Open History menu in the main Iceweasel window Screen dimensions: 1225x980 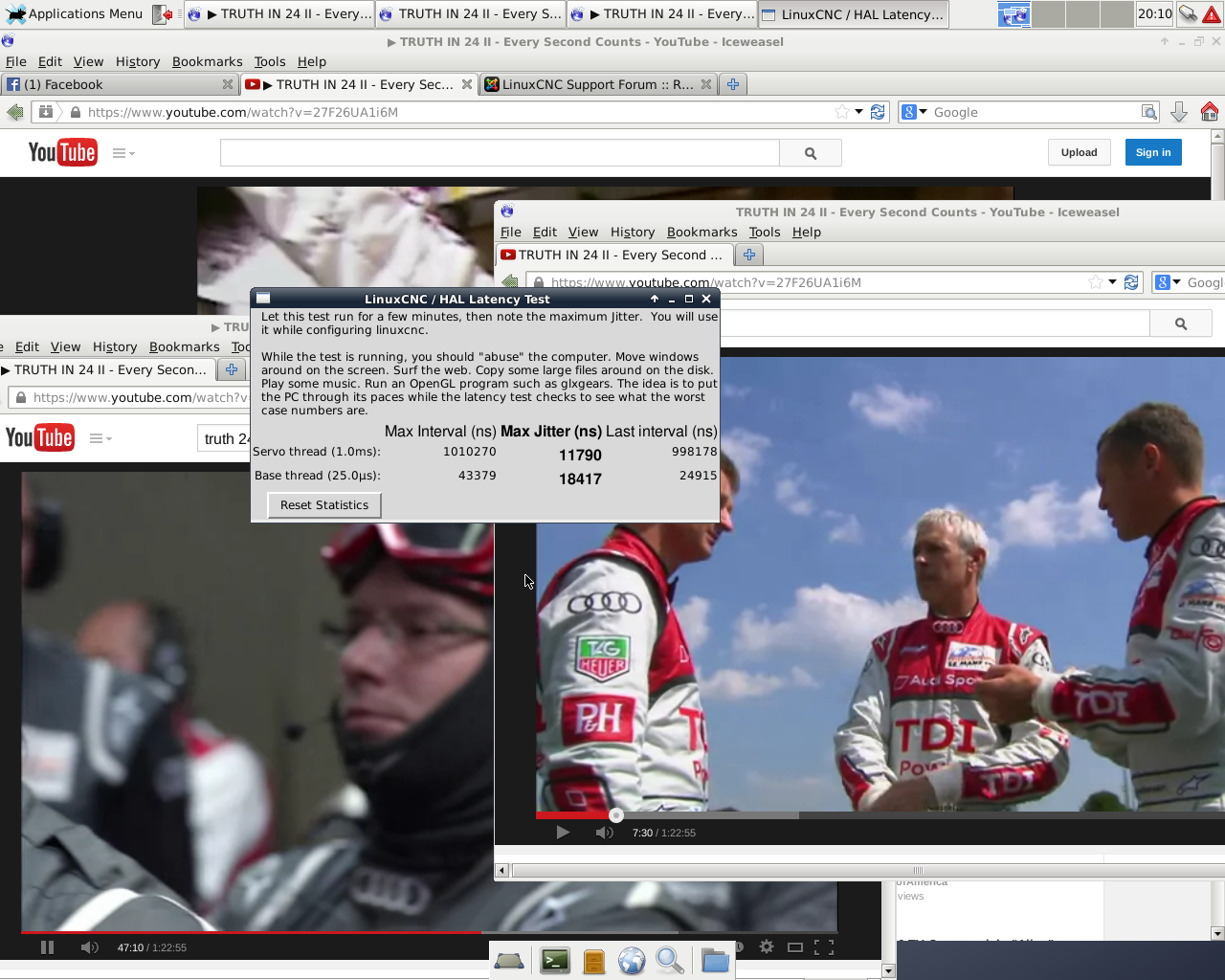[138, 61]
